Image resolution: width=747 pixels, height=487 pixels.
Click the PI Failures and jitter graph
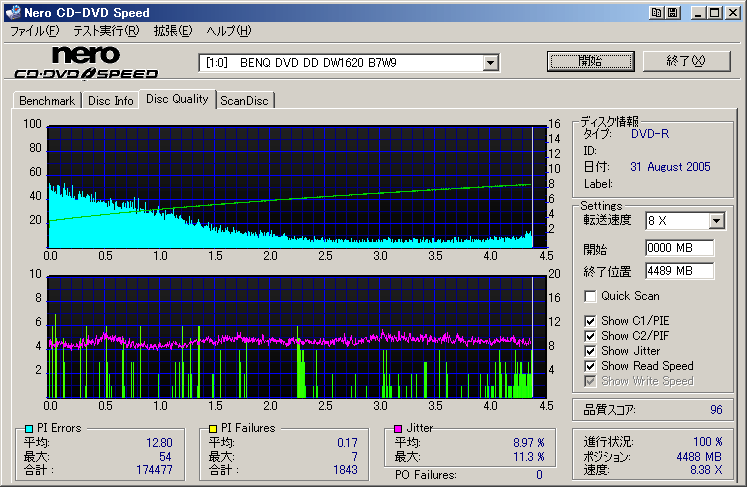click(x=297, y=337)
